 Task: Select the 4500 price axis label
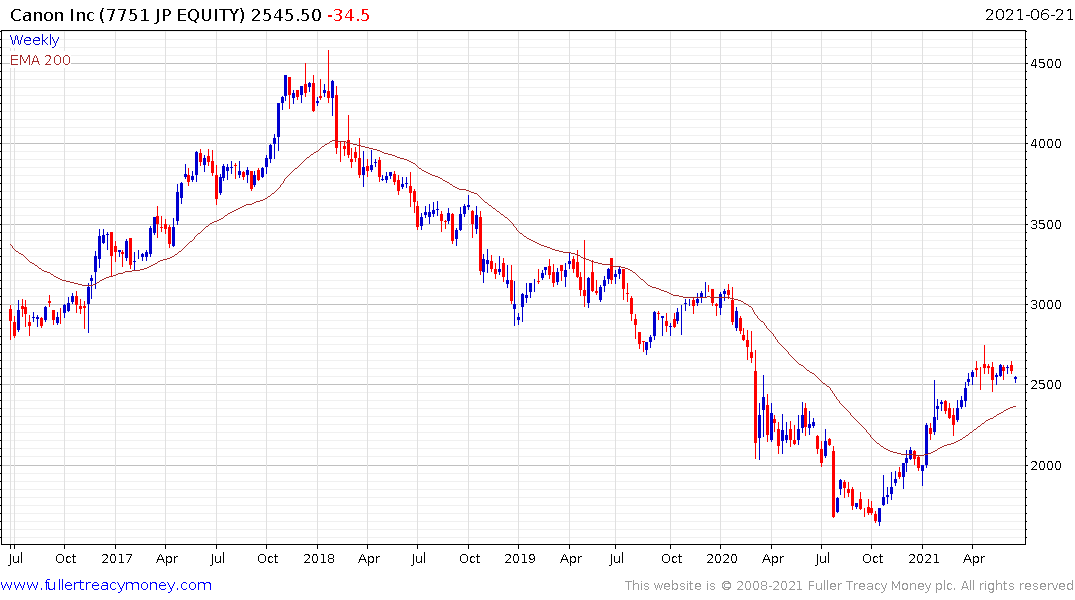(x=1046, y=64)
